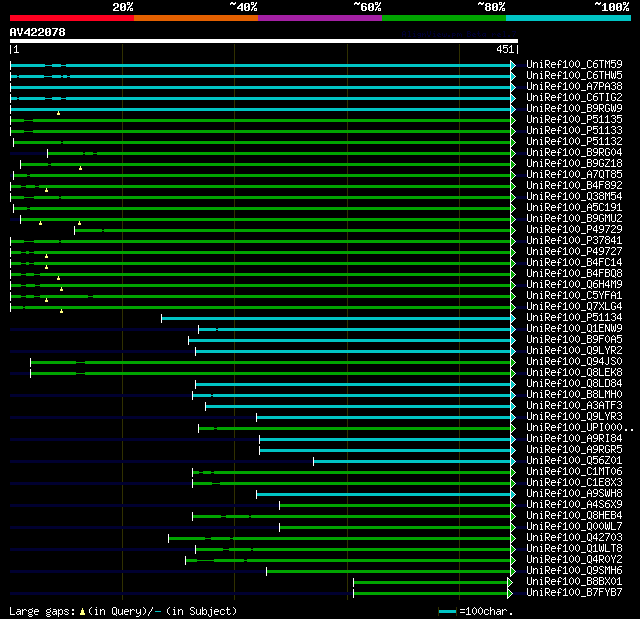Click the UniRef100_Q4R0Y2 label
640x619 pixels.
[x=574, y=560]
